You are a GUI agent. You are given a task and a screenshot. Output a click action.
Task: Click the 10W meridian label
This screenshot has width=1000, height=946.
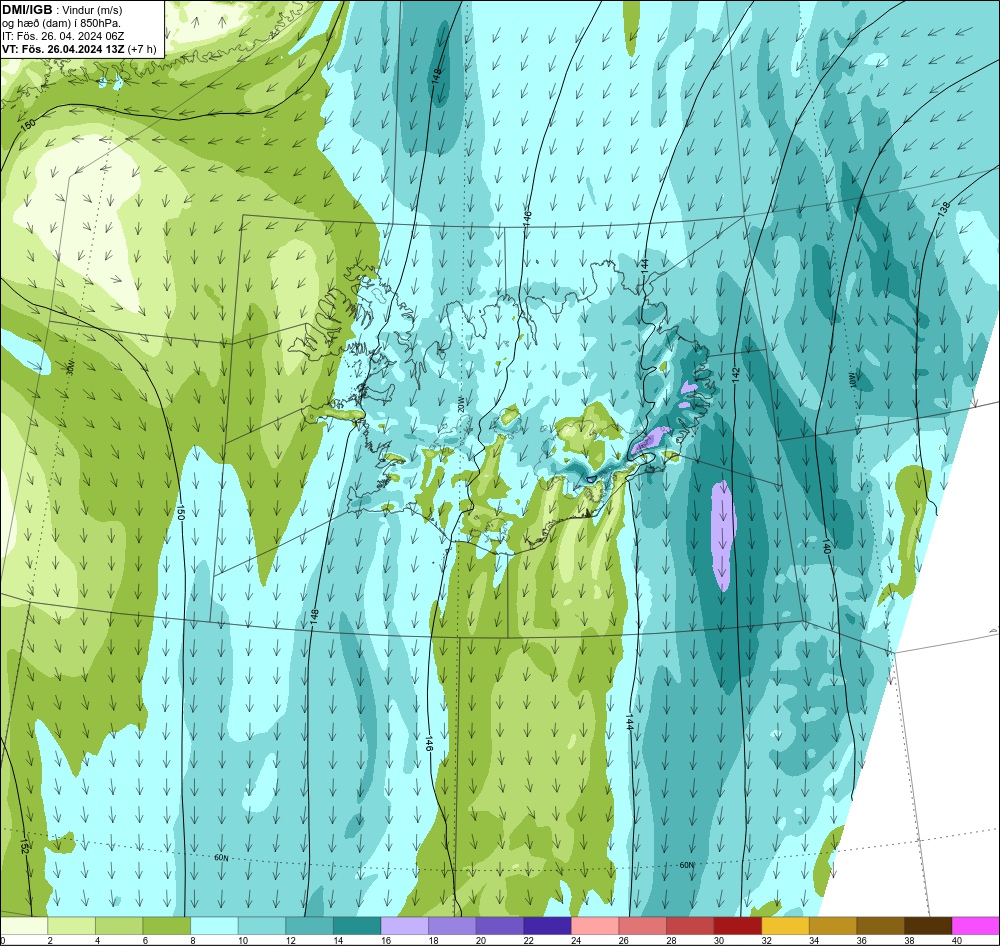click(x=852, y=380)
